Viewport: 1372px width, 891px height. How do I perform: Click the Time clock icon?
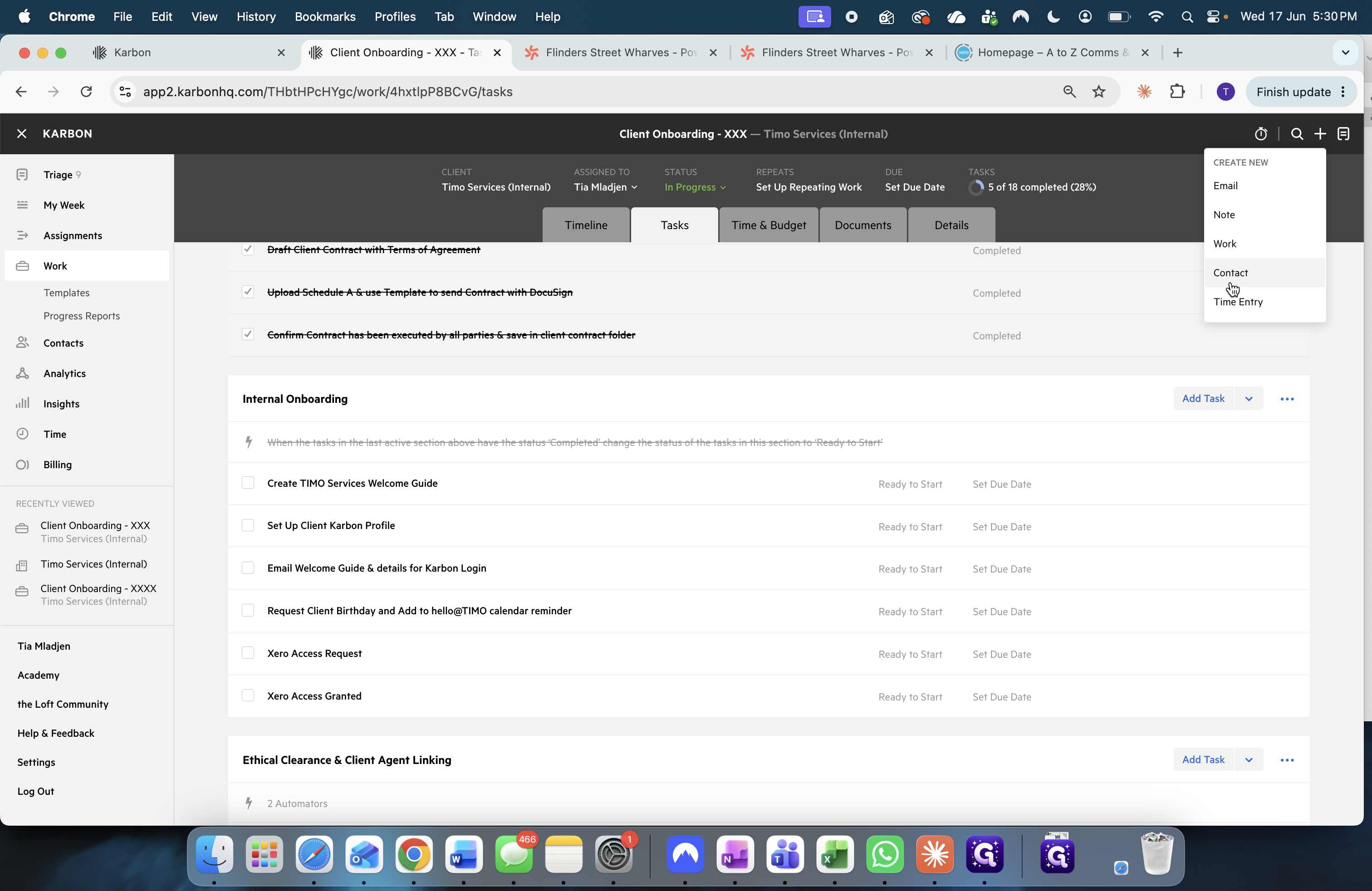pos(23,434)
